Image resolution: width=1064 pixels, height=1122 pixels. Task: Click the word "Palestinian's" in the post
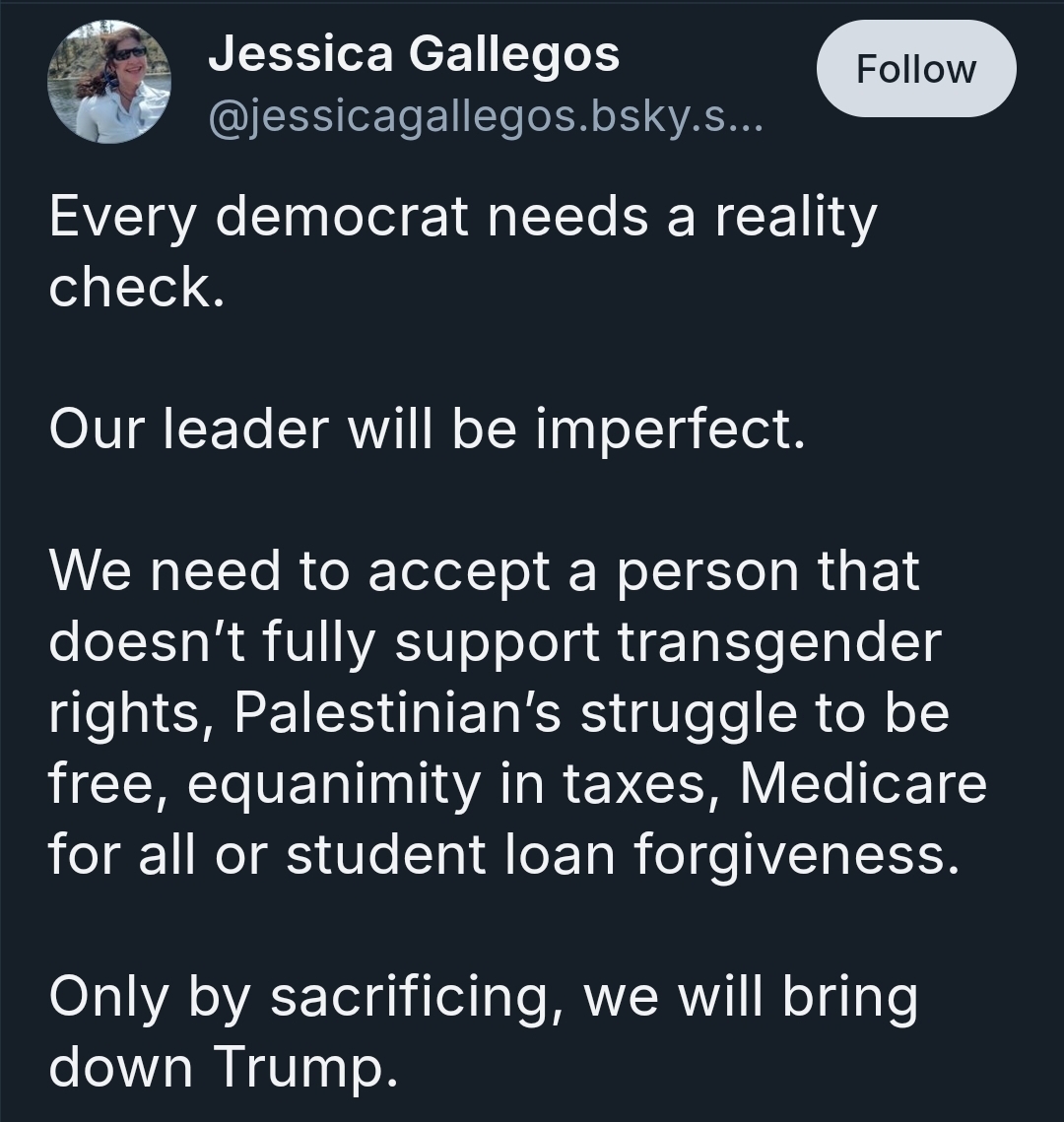pos(398,713)
